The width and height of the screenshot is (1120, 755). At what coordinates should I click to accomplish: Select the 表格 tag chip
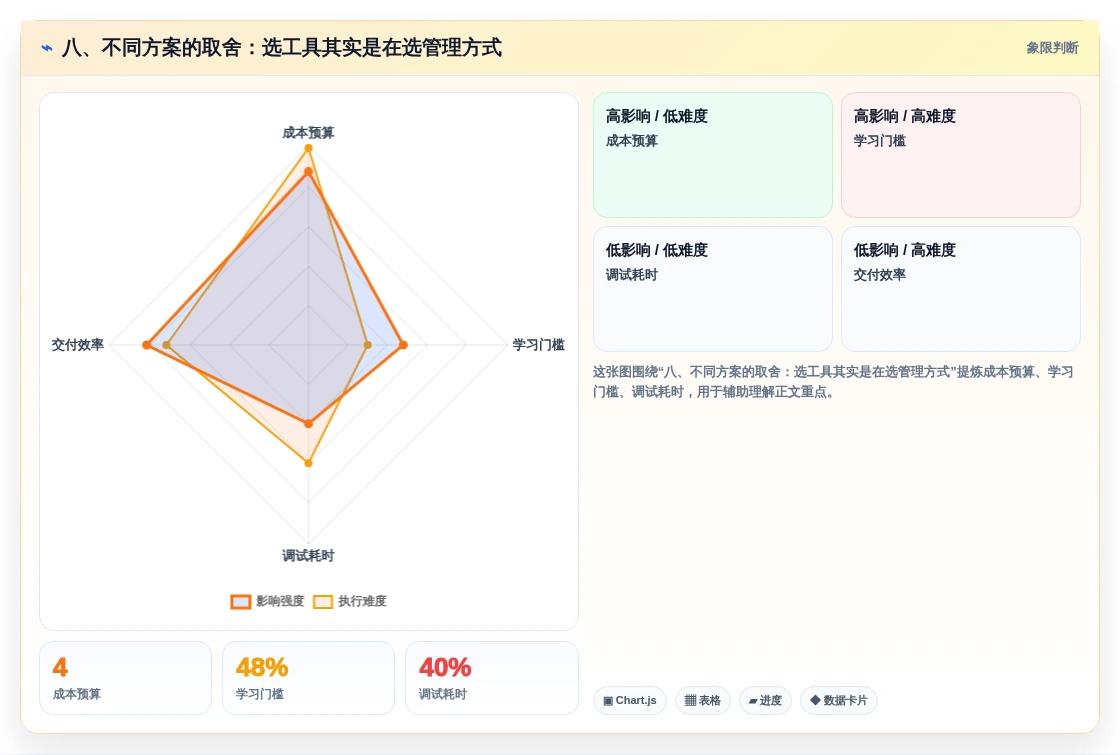pyautogui.click(x=703, y=701)
